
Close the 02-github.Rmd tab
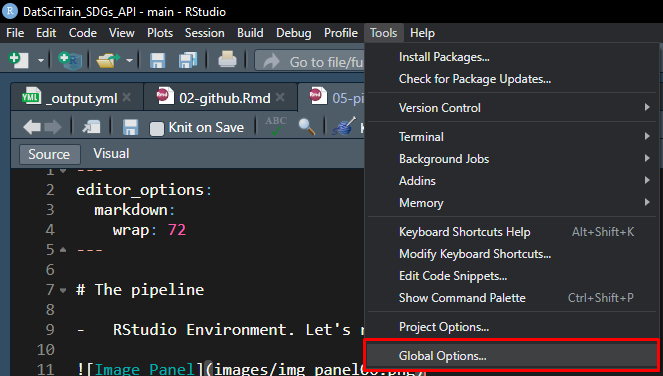tap(280, 98)
